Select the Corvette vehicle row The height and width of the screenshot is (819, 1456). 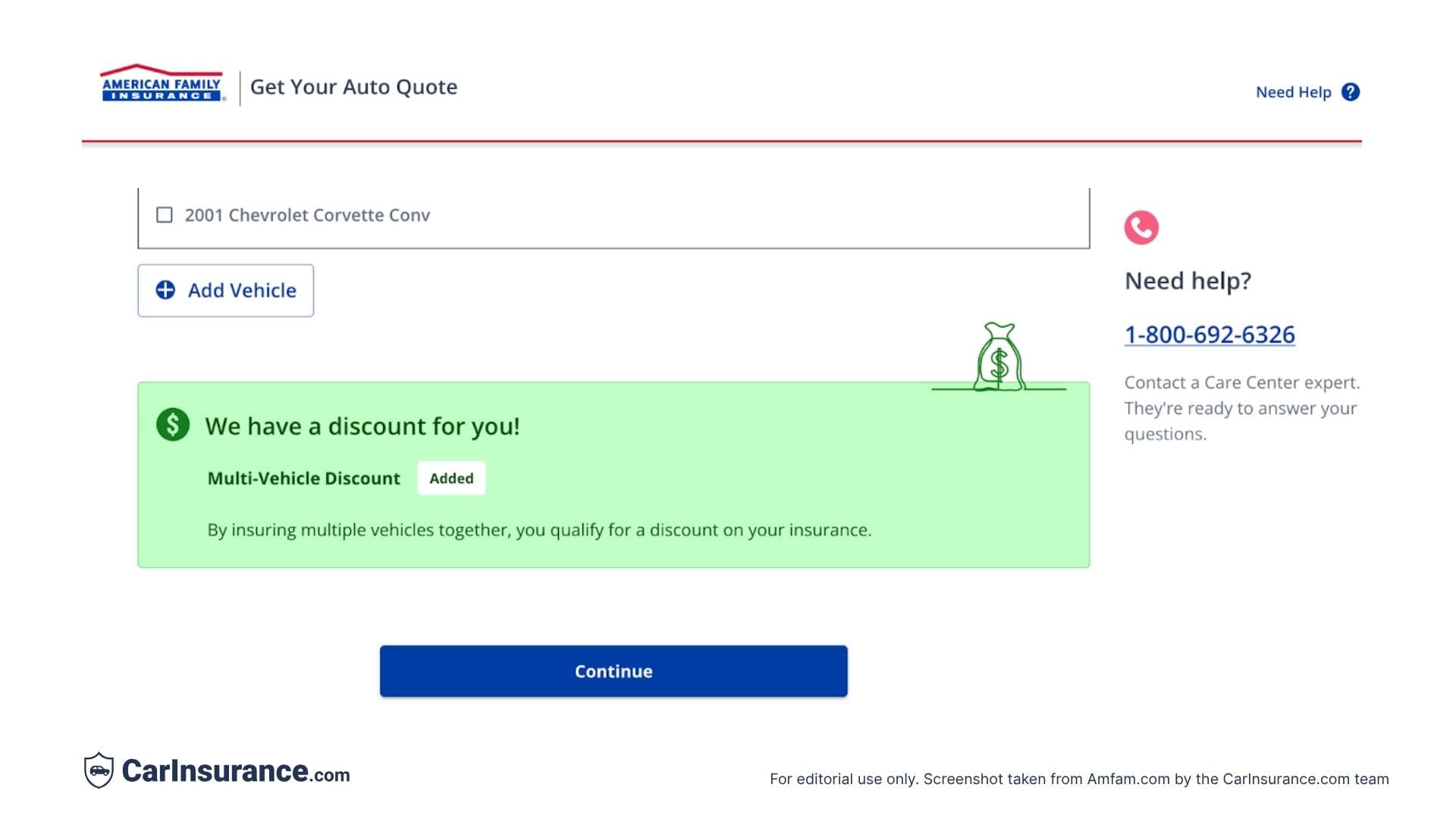coord(613,215)
